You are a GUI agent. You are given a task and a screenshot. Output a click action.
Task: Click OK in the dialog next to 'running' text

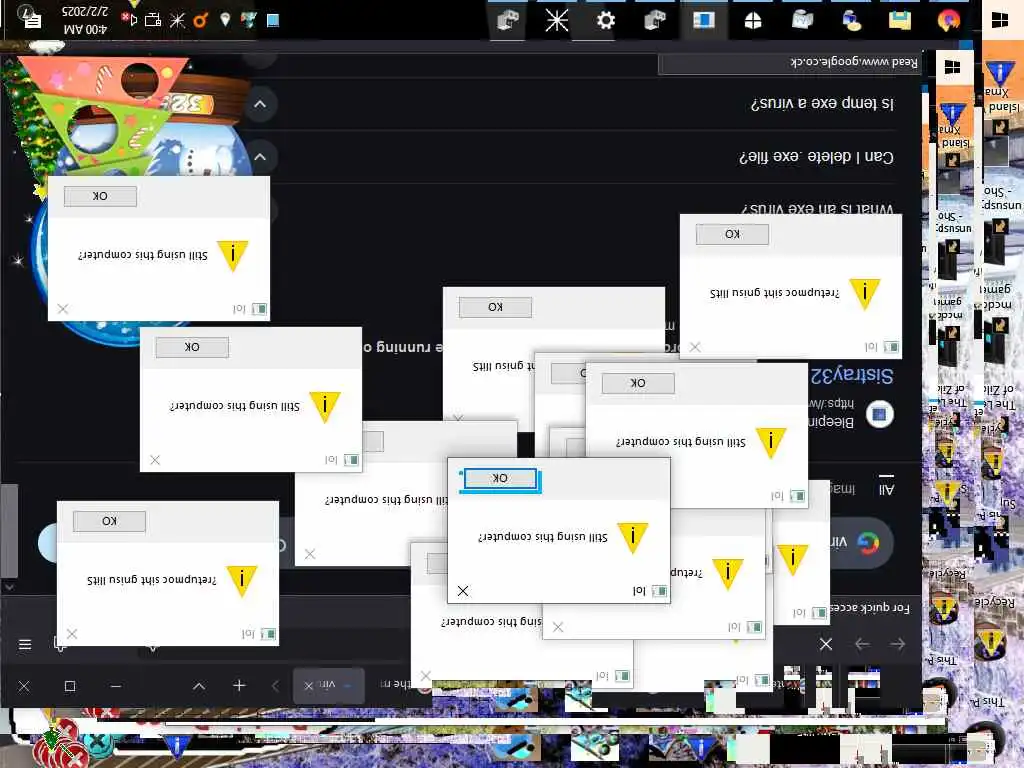(192, 347)
